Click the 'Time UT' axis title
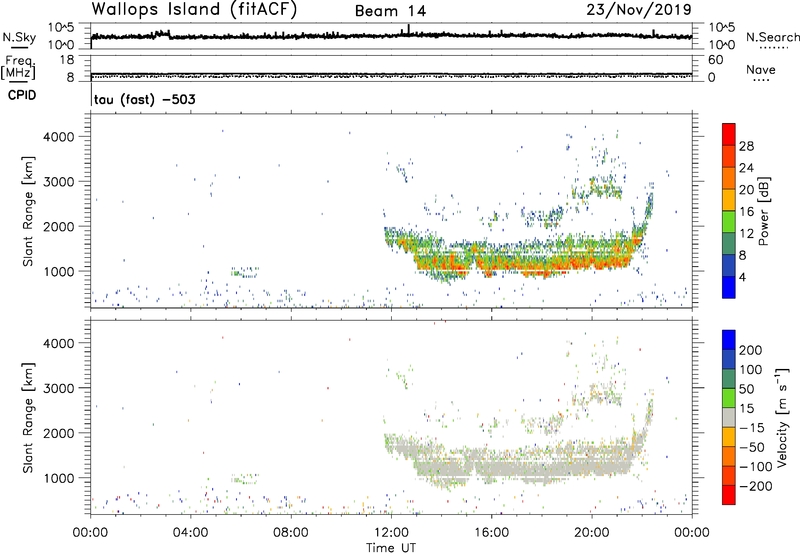This screenshot has height=554, width=800. (x=391, y=548)
